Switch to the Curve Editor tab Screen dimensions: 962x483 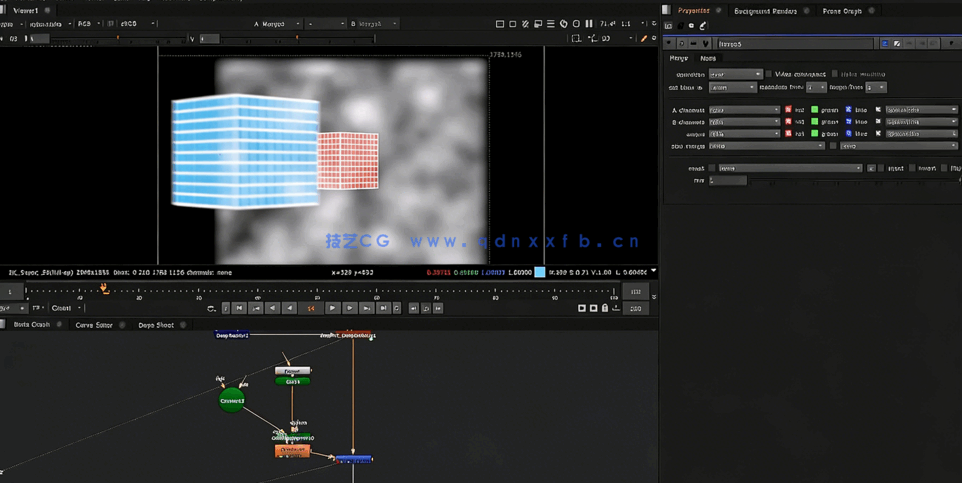pos(94,325)
